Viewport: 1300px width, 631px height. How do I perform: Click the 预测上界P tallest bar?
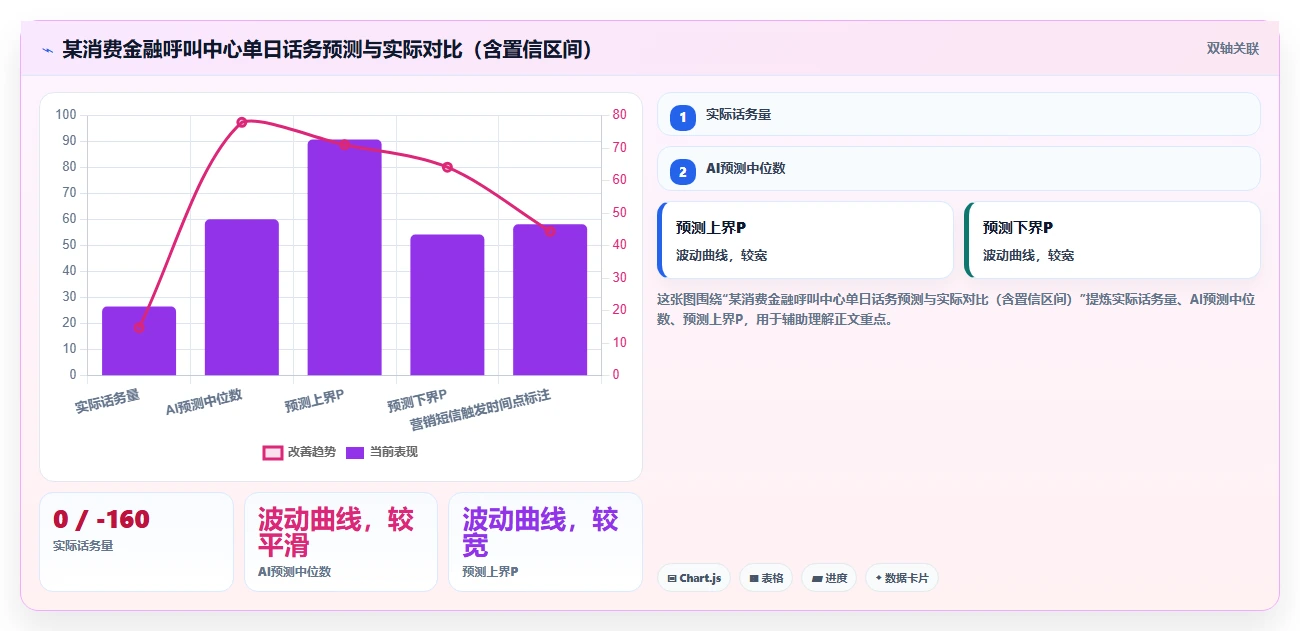[x=344, y=257]
